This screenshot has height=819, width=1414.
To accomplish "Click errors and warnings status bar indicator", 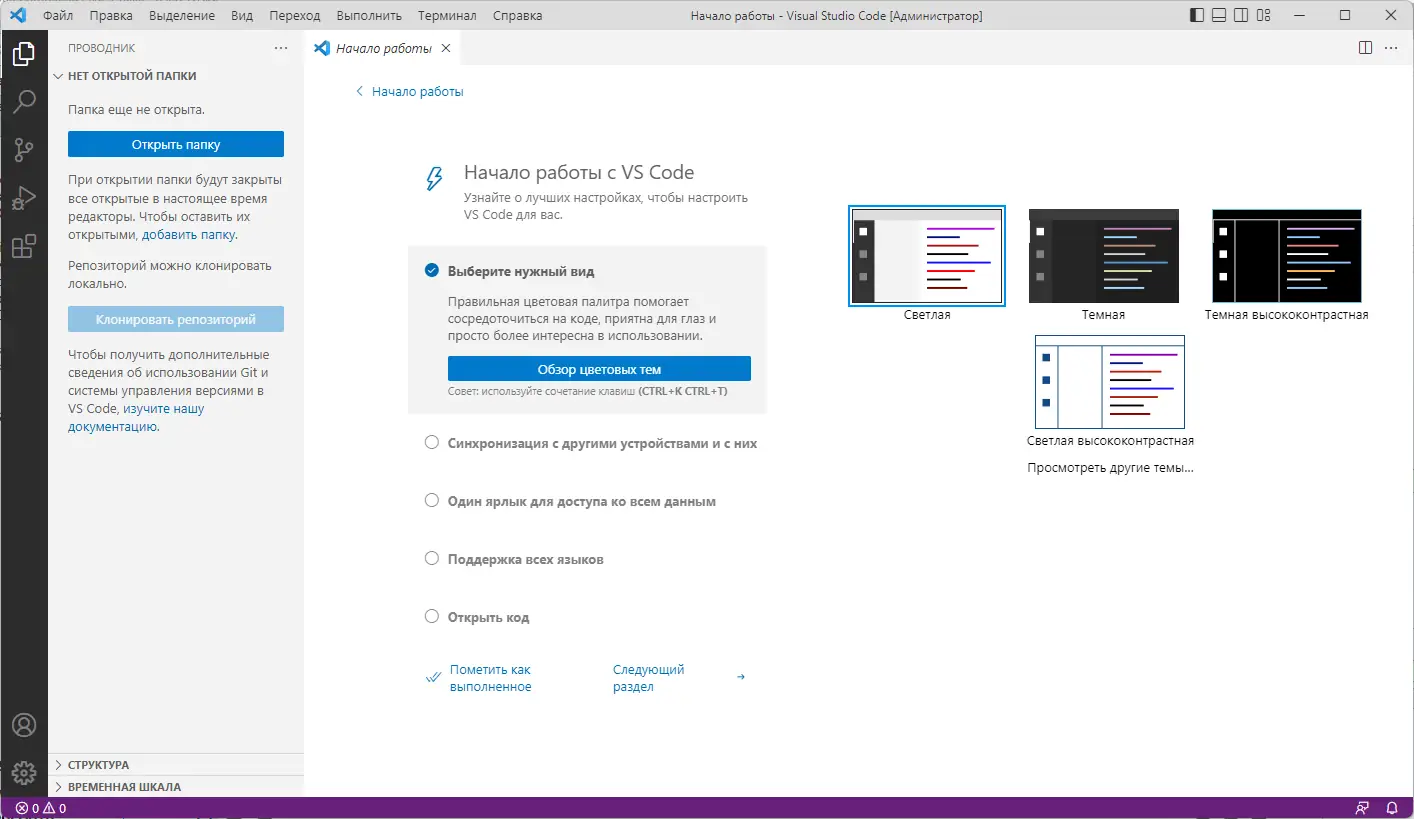I will 41,808.
